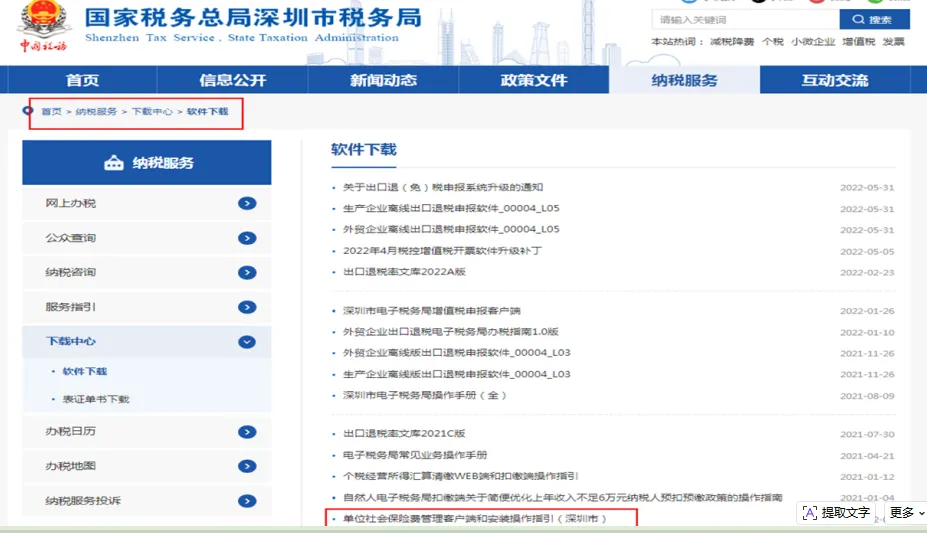The image size is (927, 533).
Task: Open 外贸企业离线版出口退税申报软件_00004_L03
Action: [456, 353]
